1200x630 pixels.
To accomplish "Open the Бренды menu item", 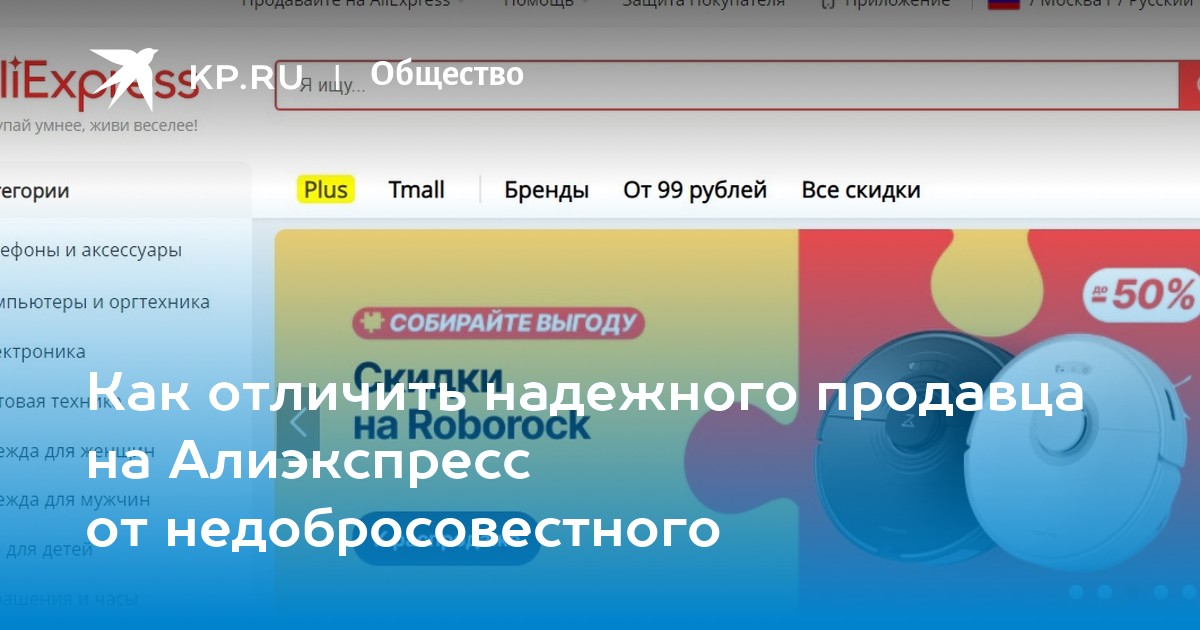I will [x=546, y=190].
